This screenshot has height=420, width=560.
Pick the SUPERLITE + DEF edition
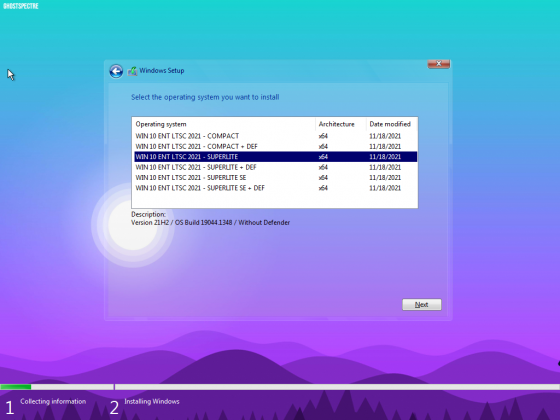275,167
